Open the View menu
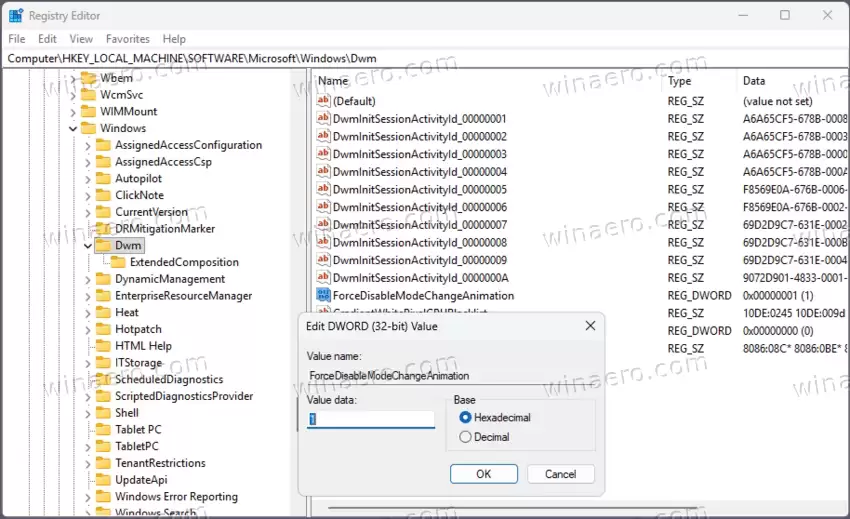The image size is (850, 519). click(x=81, y=39)
